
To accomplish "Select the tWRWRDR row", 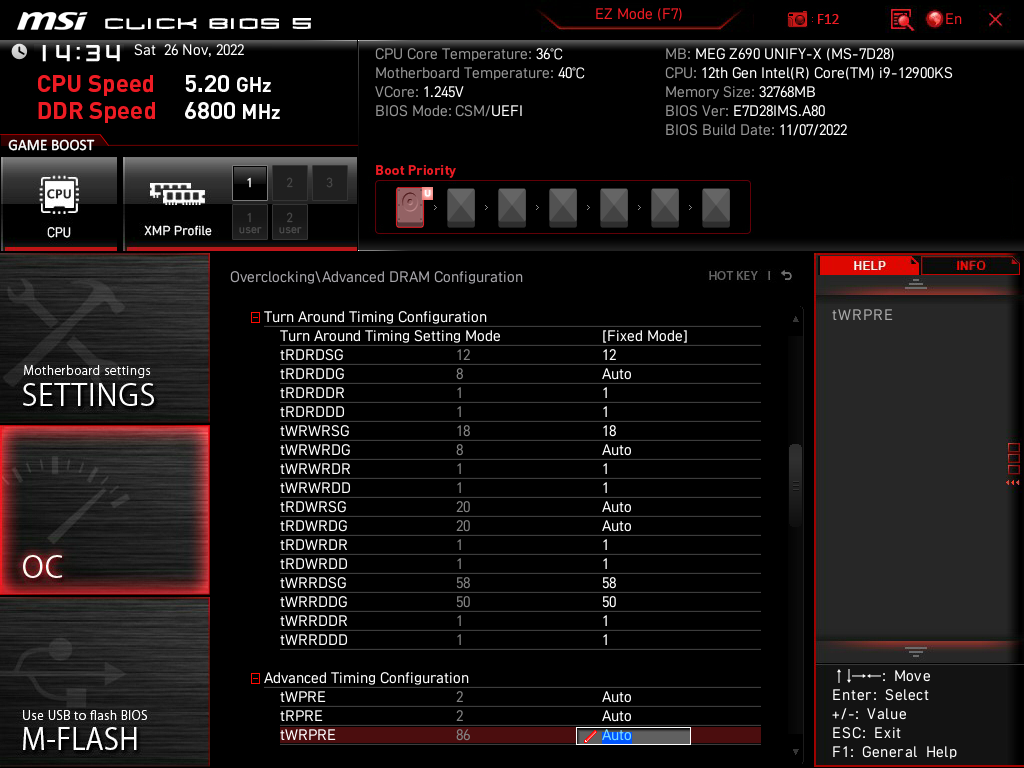I will [520, 469].
